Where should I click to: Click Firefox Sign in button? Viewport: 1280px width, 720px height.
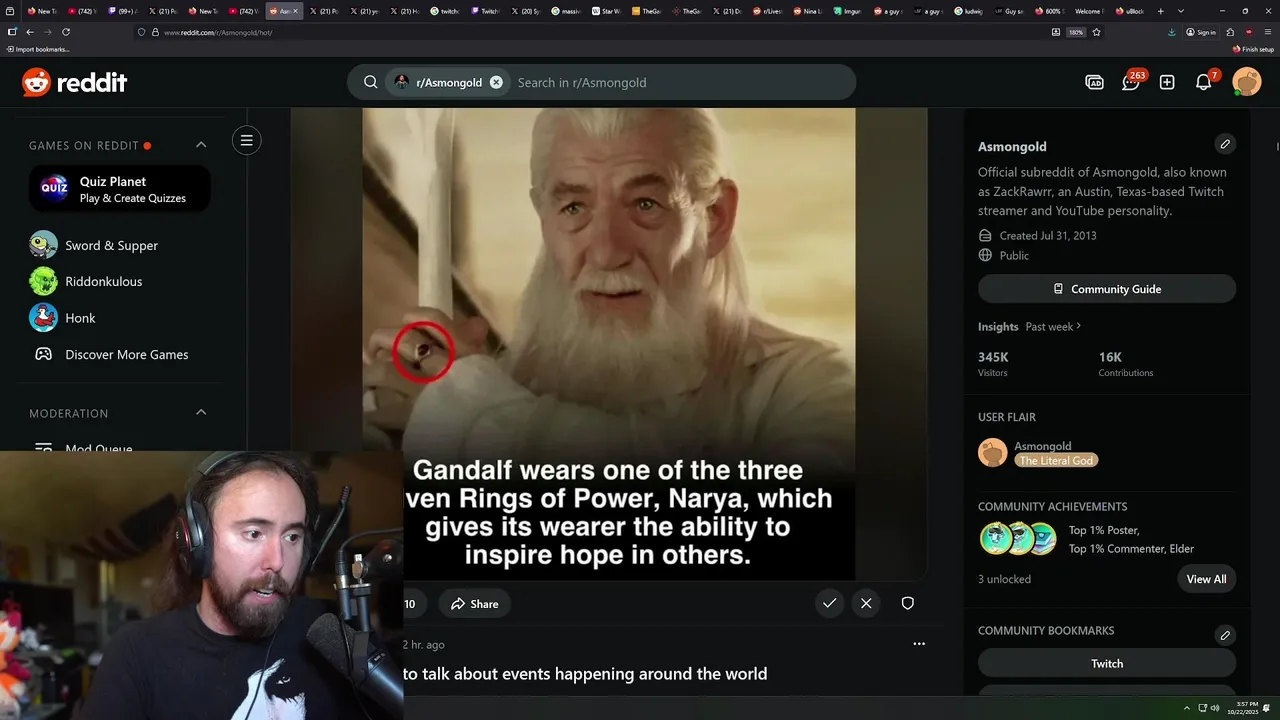point(1201,32)
